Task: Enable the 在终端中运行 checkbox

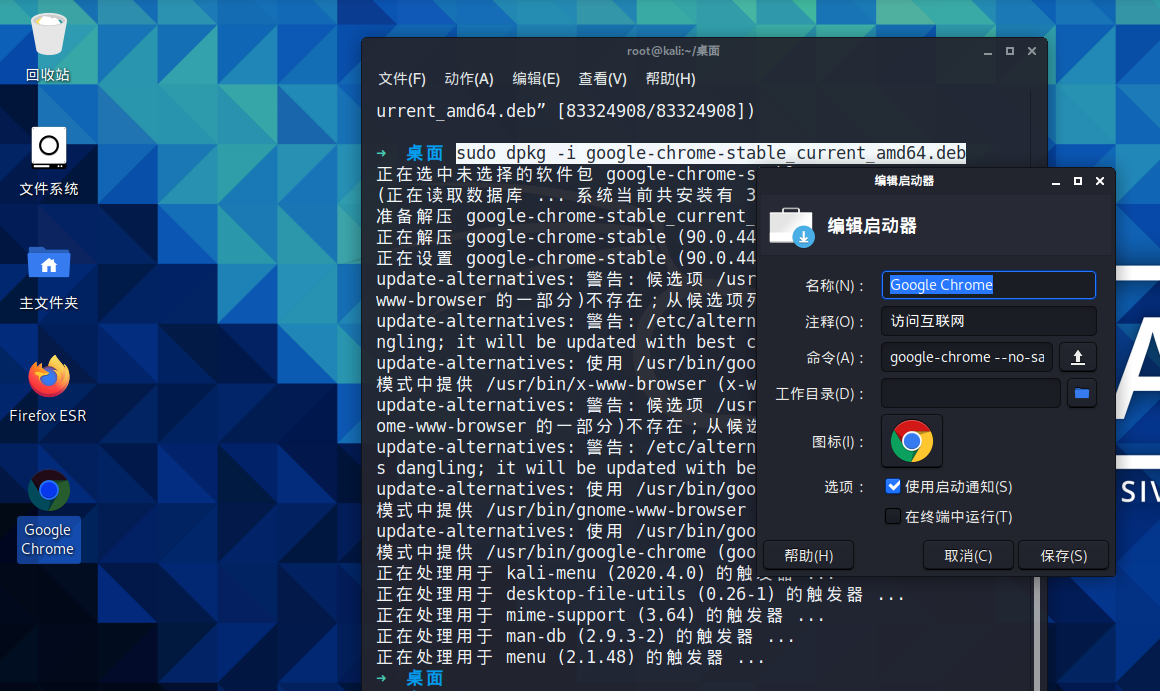Action: (893, 516)
